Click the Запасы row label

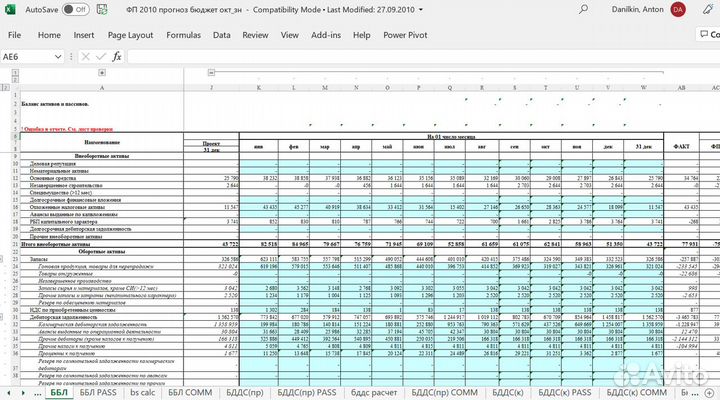pyautogui.click(x=38, y=259)
